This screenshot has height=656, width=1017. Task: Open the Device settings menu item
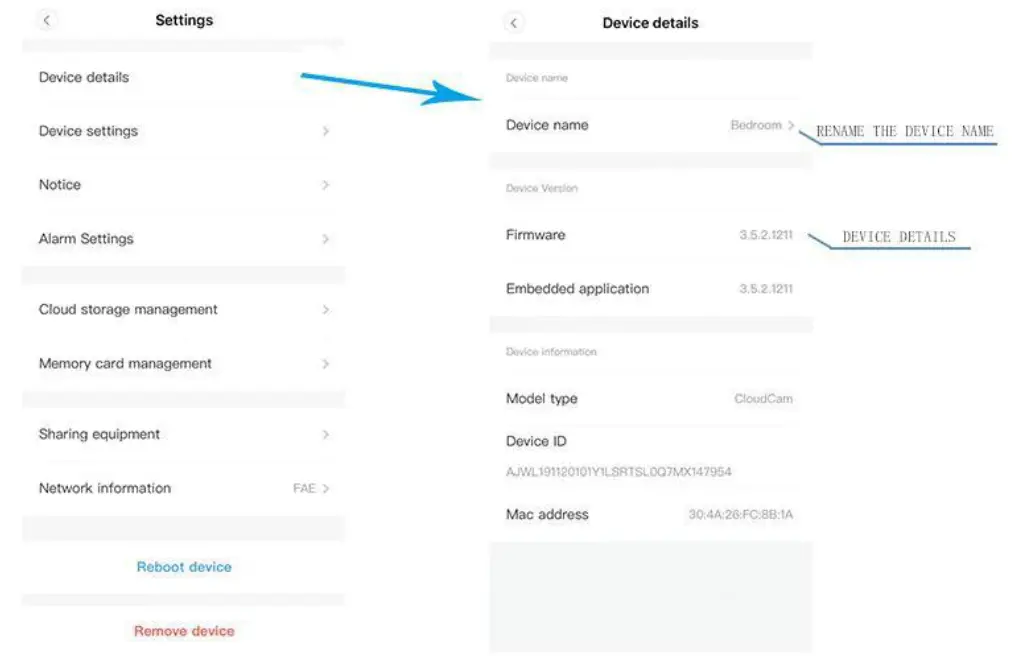(x=88, y=131)
